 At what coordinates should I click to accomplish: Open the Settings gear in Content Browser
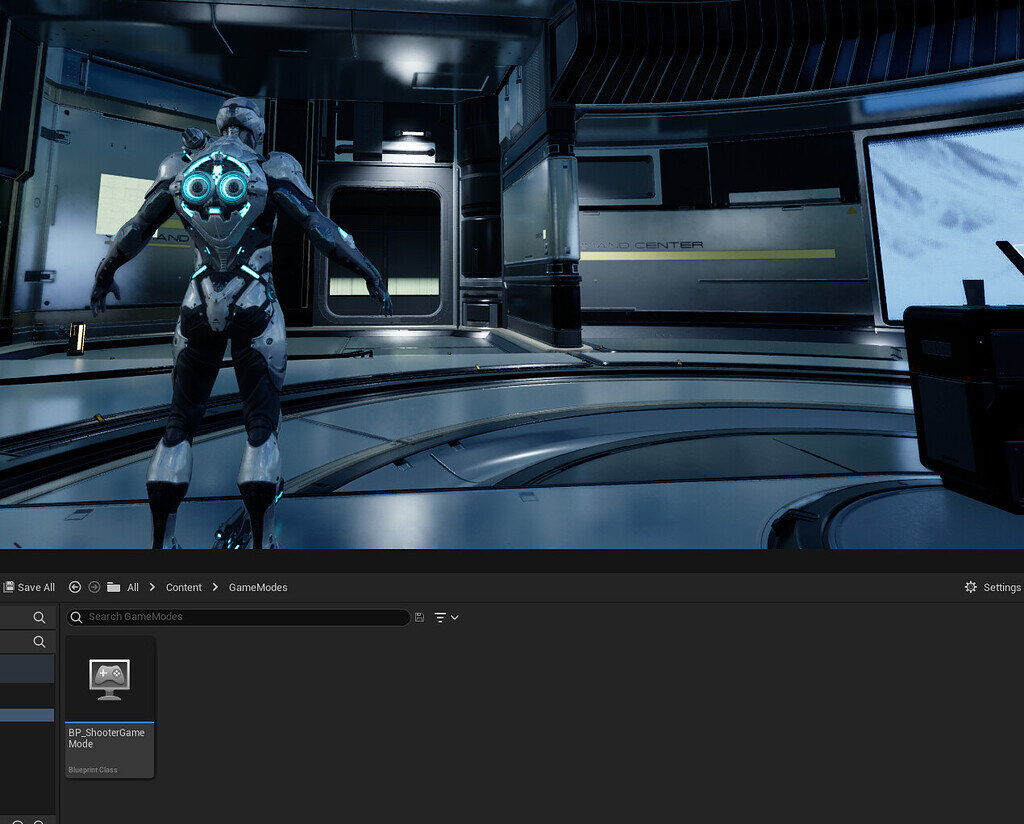click(969, 587)
